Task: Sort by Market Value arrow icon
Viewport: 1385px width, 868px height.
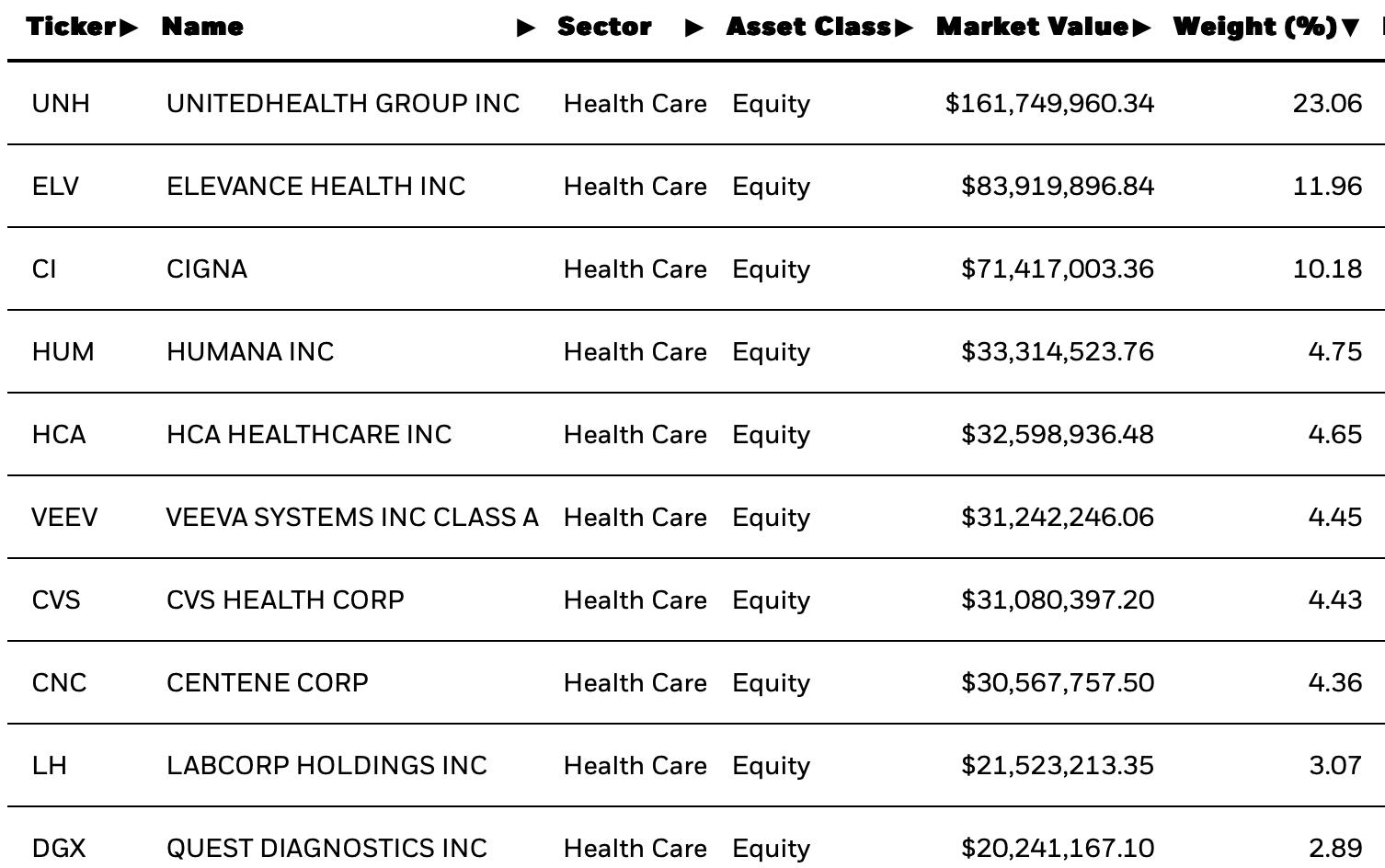Action: pyautogui.click(x=1142, y=28)
